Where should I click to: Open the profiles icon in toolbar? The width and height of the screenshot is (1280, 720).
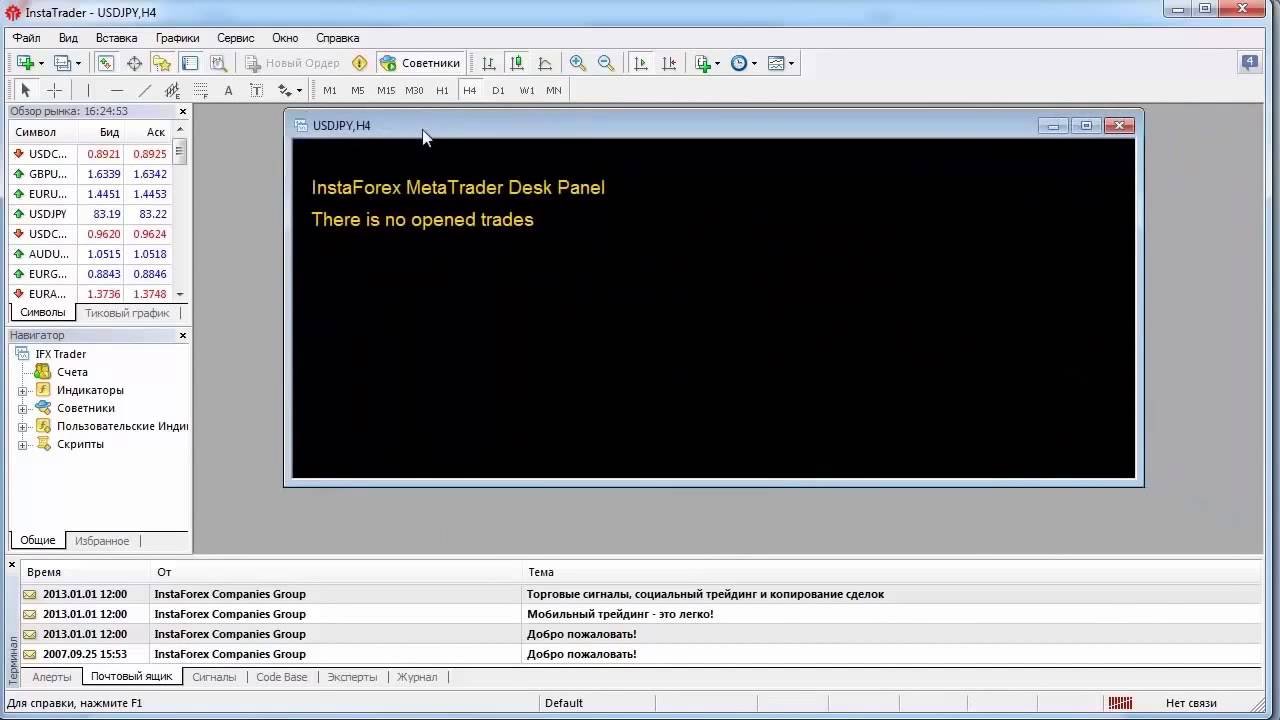(x=62, y=63)
